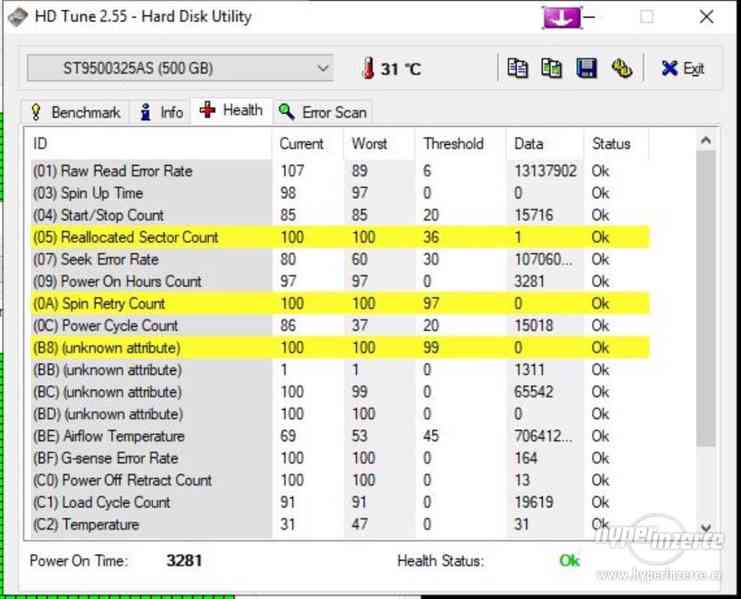Click the Current column header
This screenshot has width=741, height=599.
[308, 143]
